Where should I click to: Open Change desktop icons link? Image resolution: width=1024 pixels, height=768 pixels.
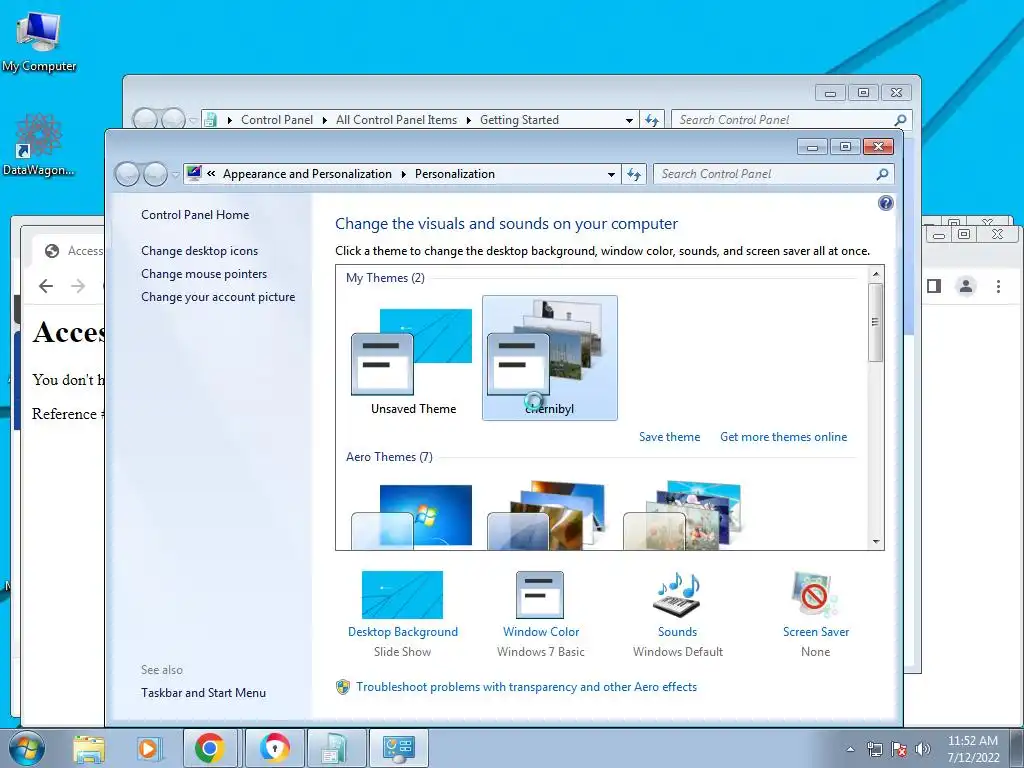coord(199,251)
